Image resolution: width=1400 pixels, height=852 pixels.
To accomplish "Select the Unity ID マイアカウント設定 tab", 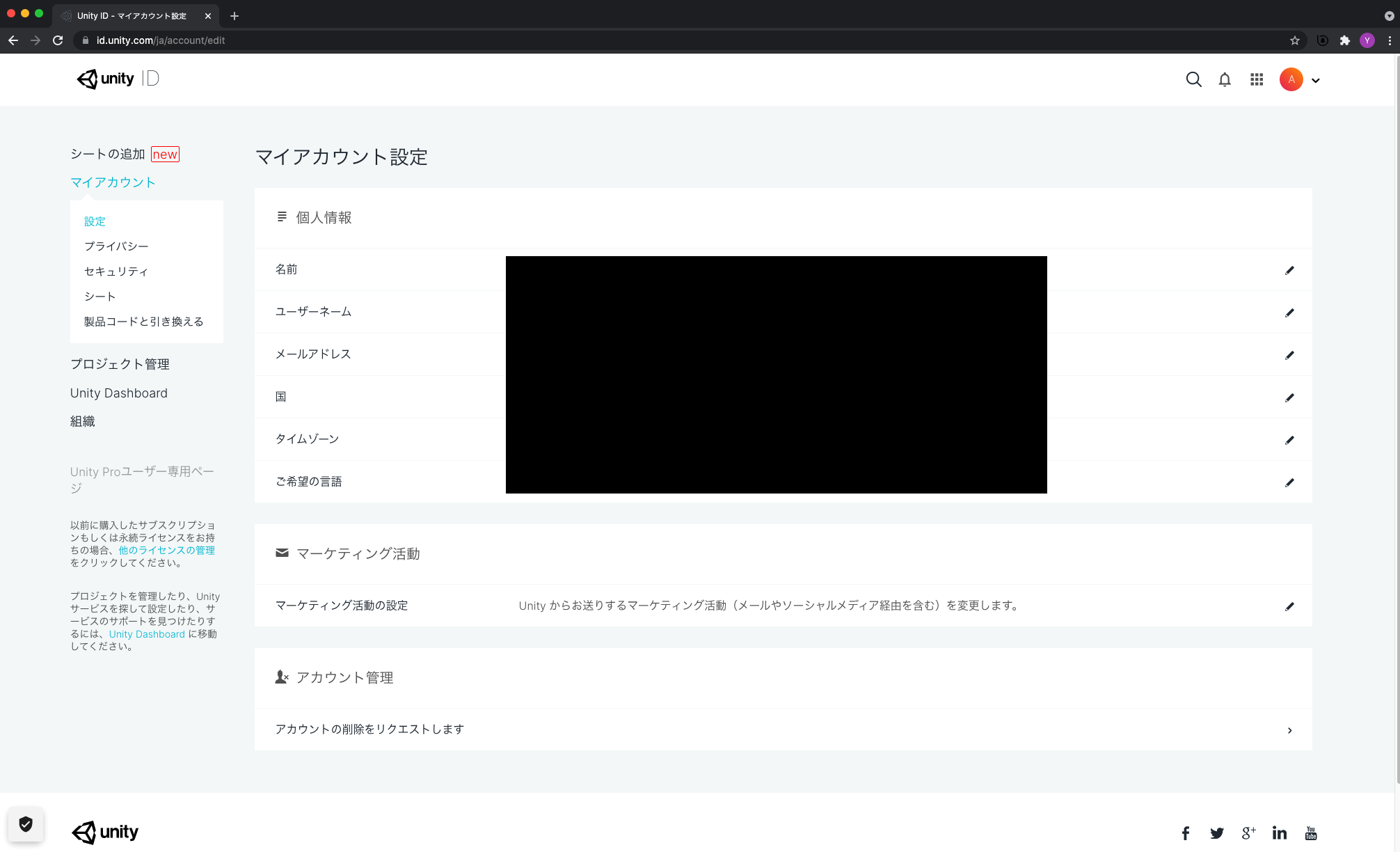I will (132, 16).
